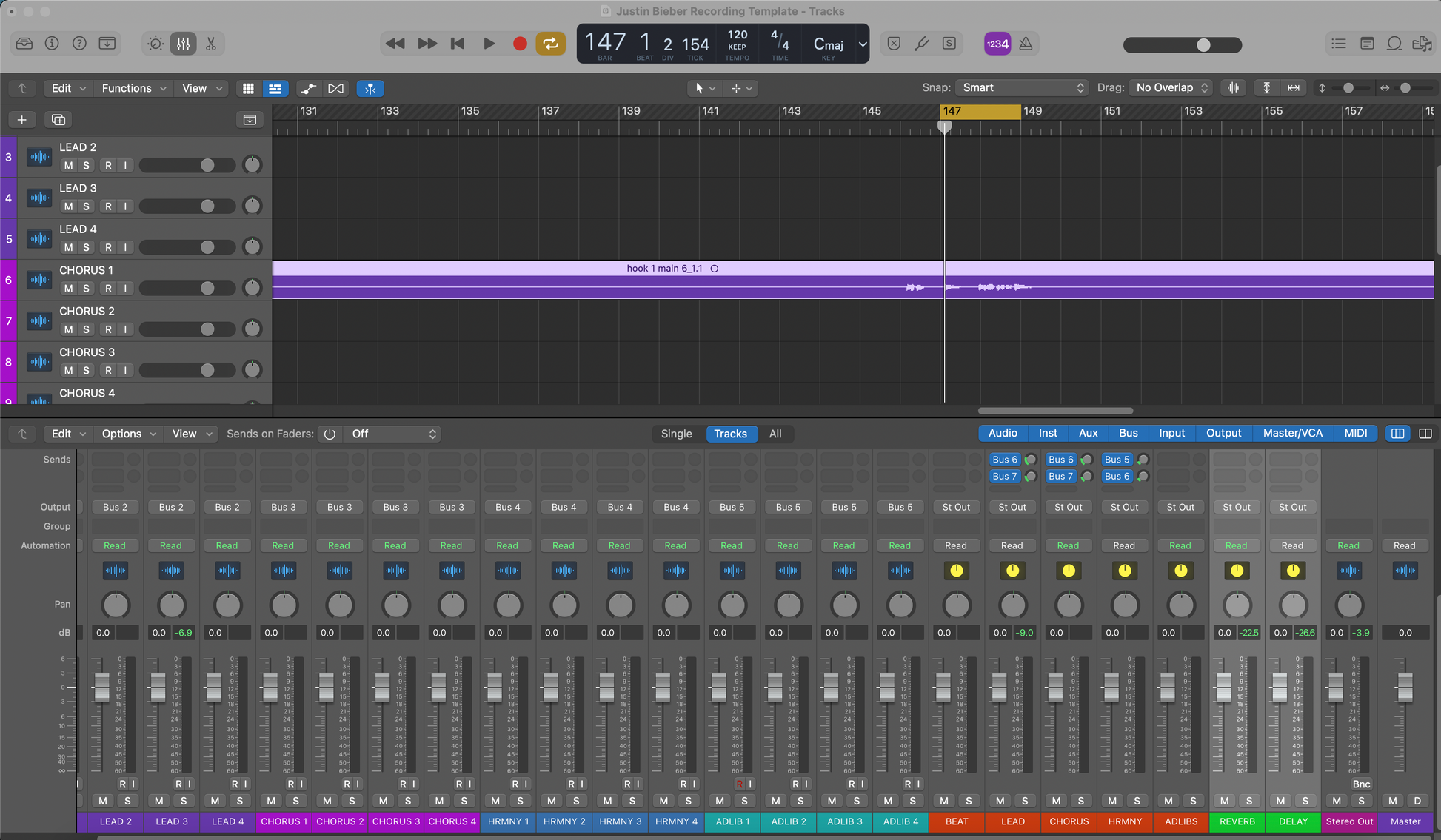The height and width of the screenshot is (840, 1441).
Task: Open the Loop Browser icon
Action: (1394, 44)
